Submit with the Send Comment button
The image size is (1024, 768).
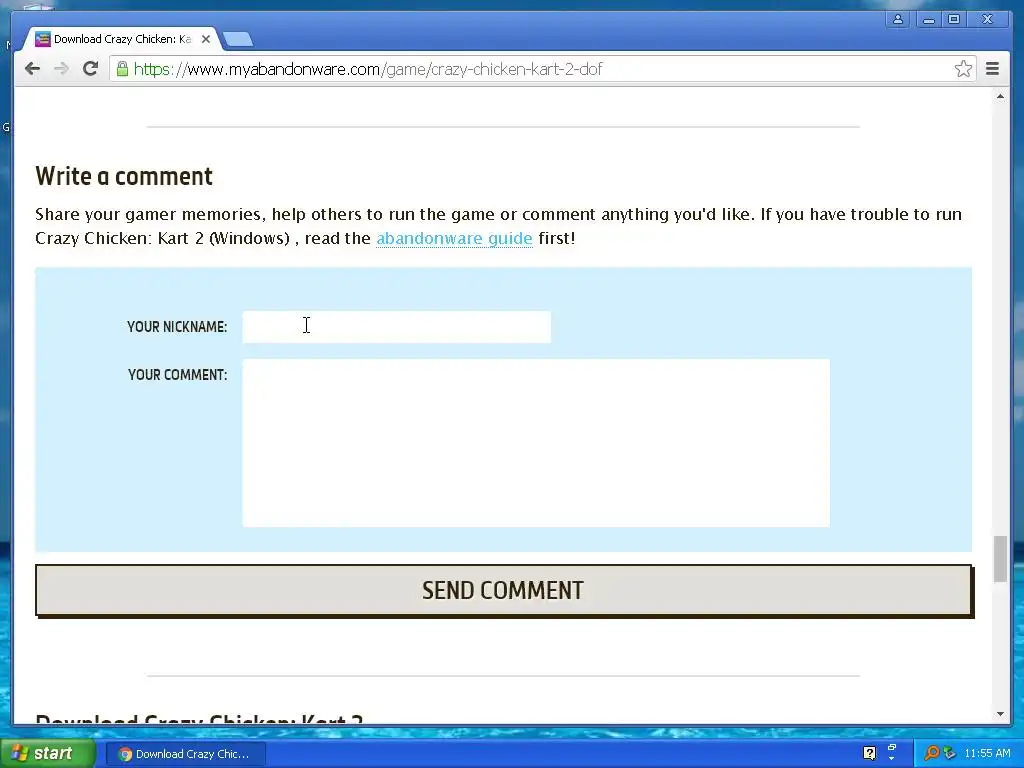click(504, 590)
